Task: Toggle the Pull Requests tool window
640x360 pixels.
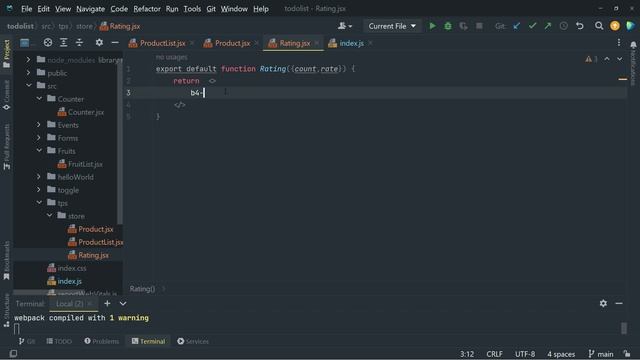Action: [x=7, y=147]
